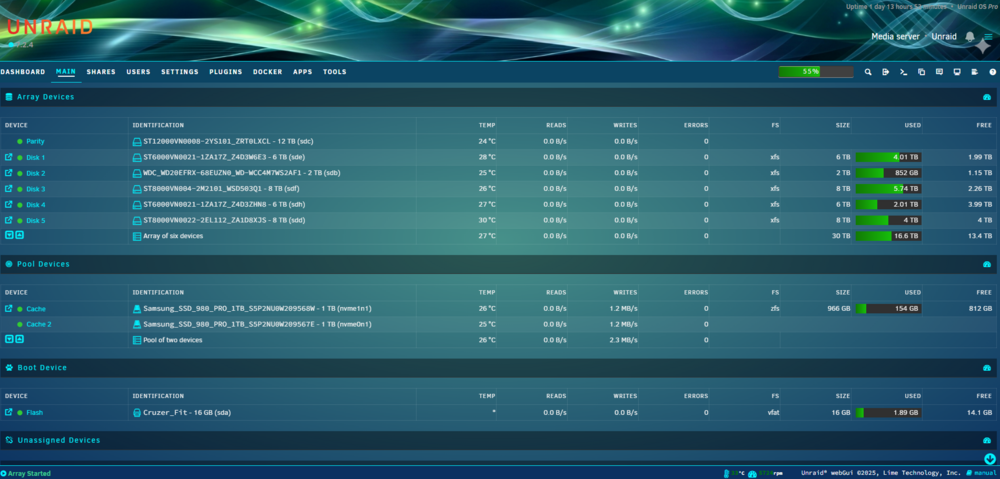Browse Disk 3 using its open icon
This screenshot has width=1000, height=479.
coord(9,189)
